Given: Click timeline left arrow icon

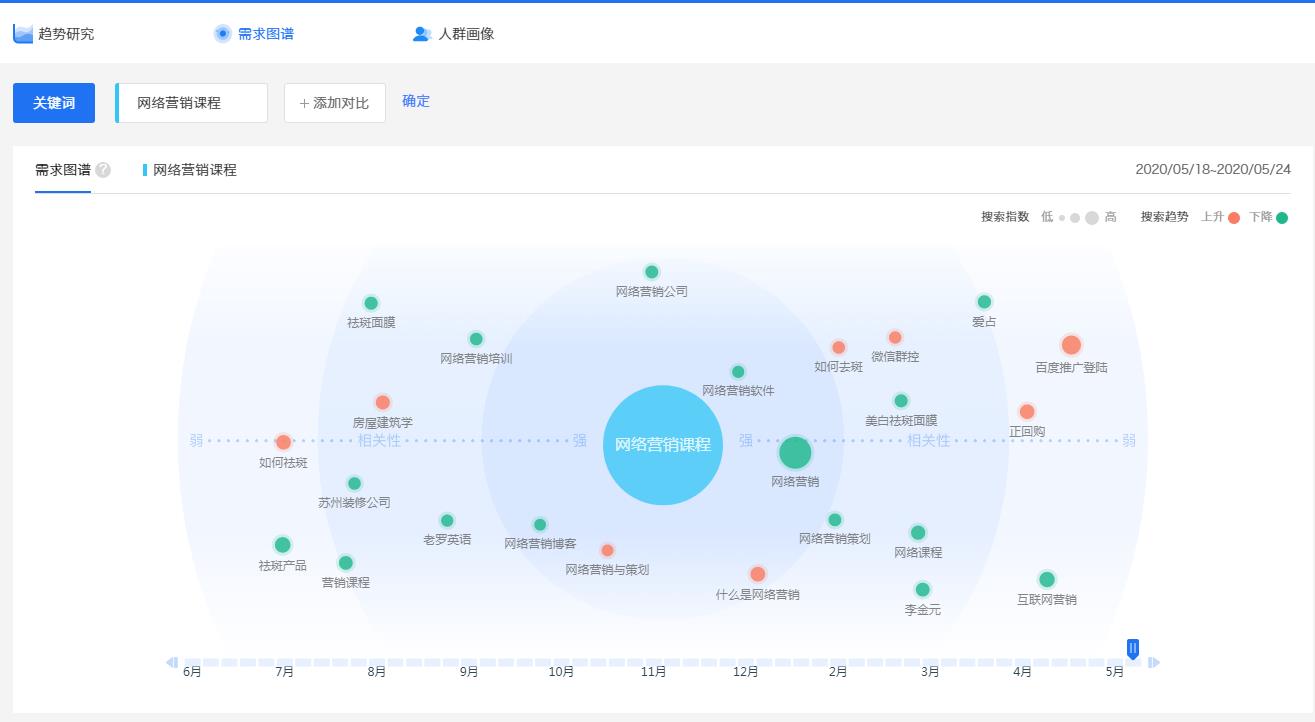Looking at the screenshot, I should (172, 662).
